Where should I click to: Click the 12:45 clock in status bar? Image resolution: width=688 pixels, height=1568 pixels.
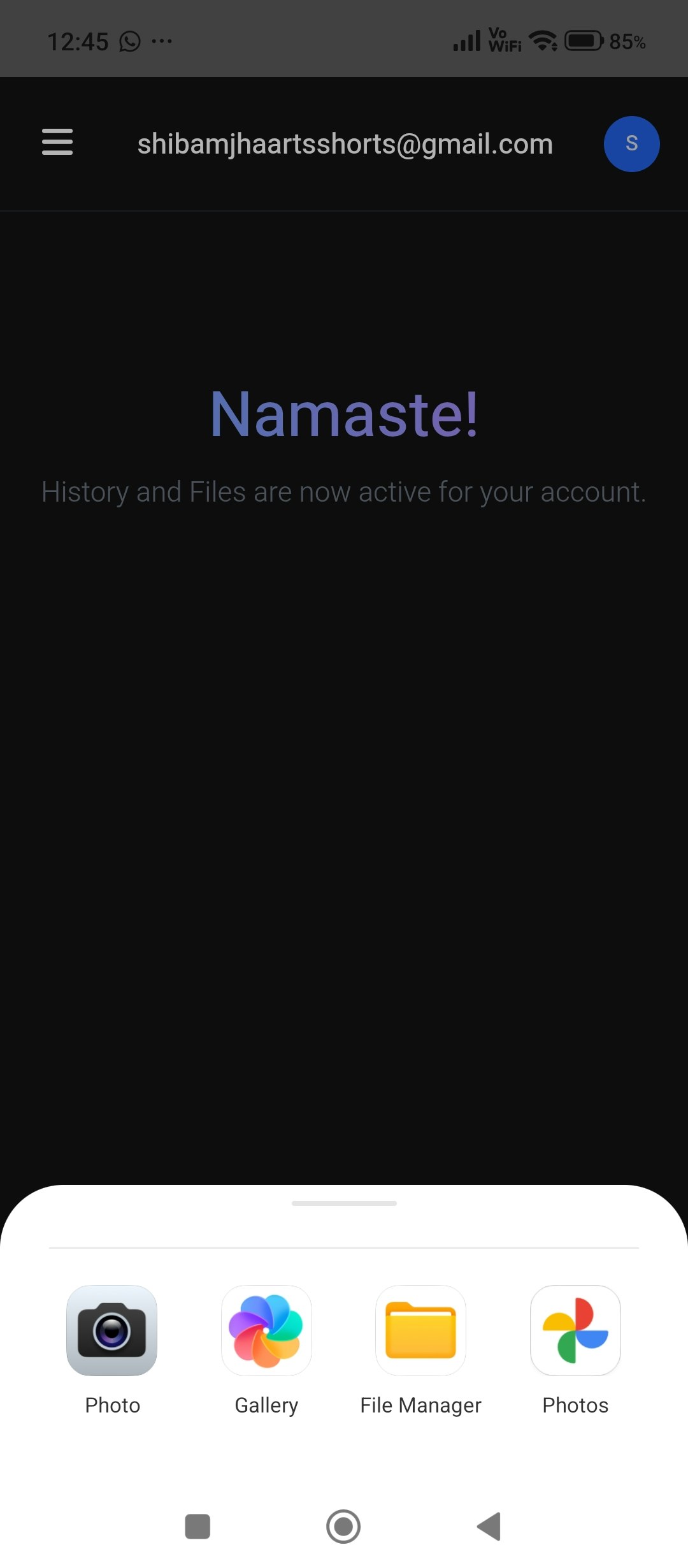click(x=78, y=41)
